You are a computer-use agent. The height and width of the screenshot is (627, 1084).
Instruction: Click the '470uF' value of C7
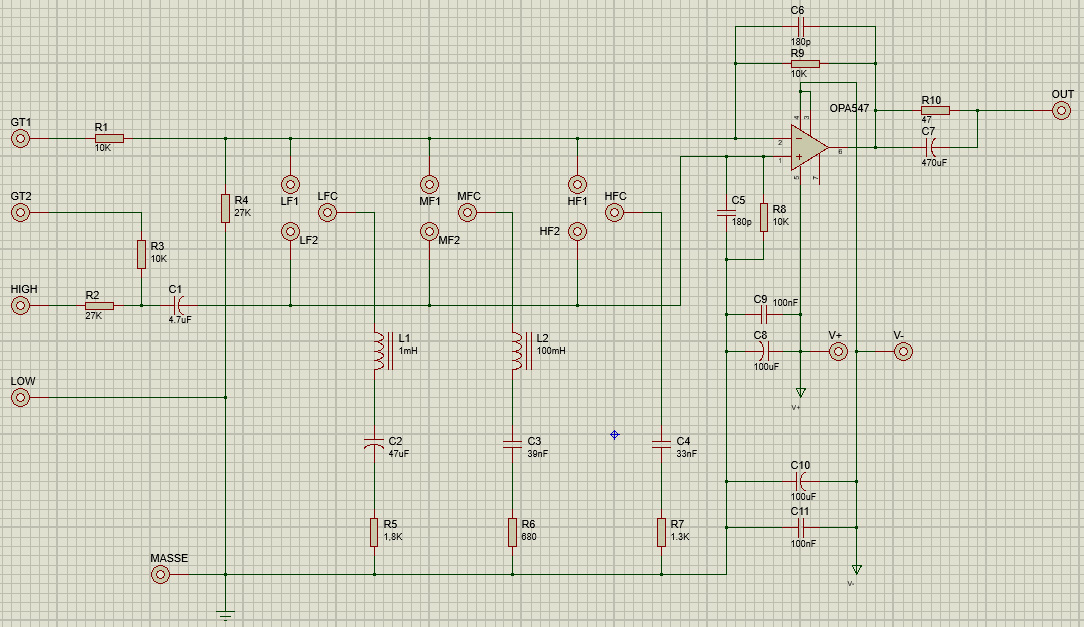click(x=934, y=162)
